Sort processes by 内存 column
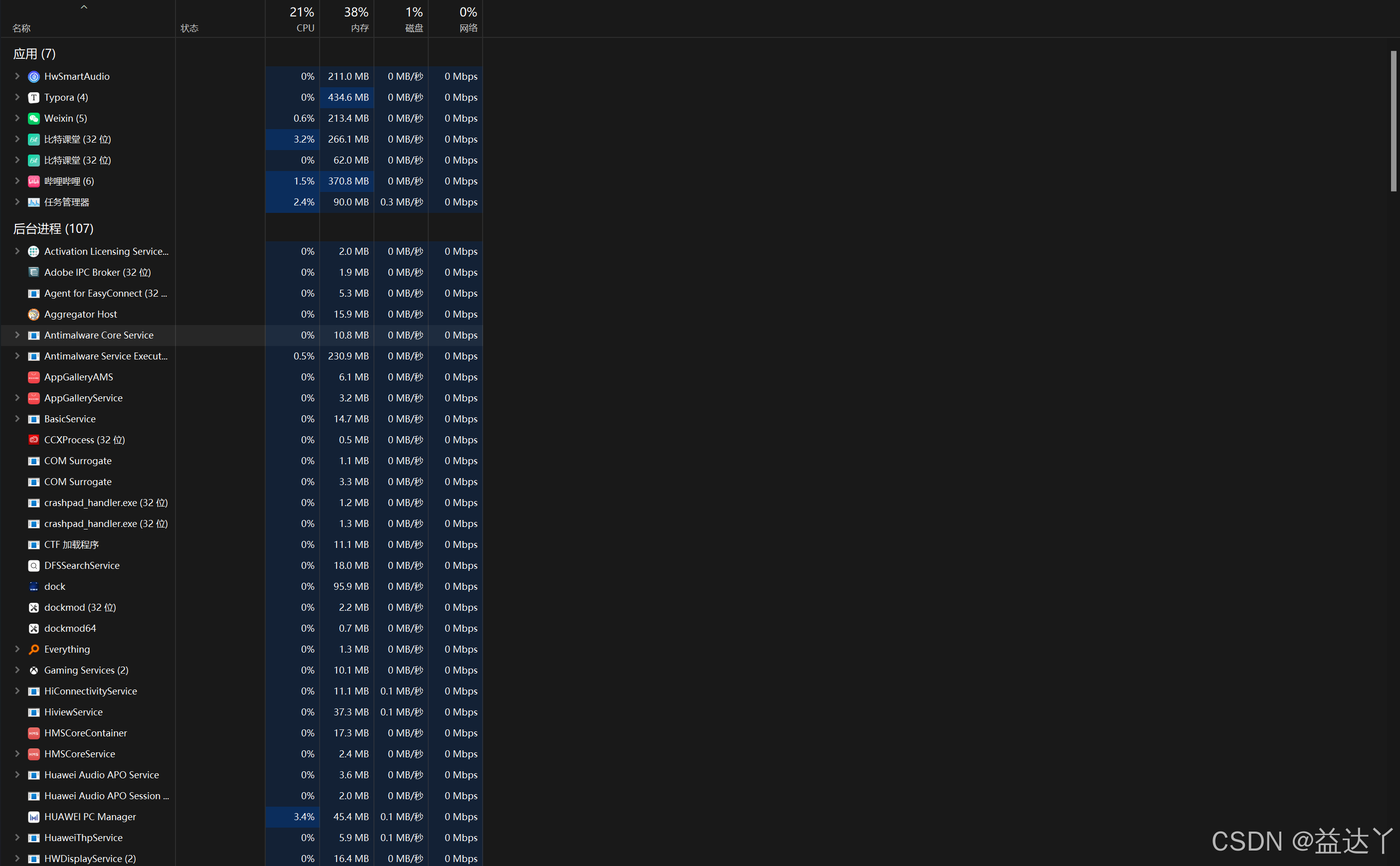1400x866 pixels. (x=347, y=19)
